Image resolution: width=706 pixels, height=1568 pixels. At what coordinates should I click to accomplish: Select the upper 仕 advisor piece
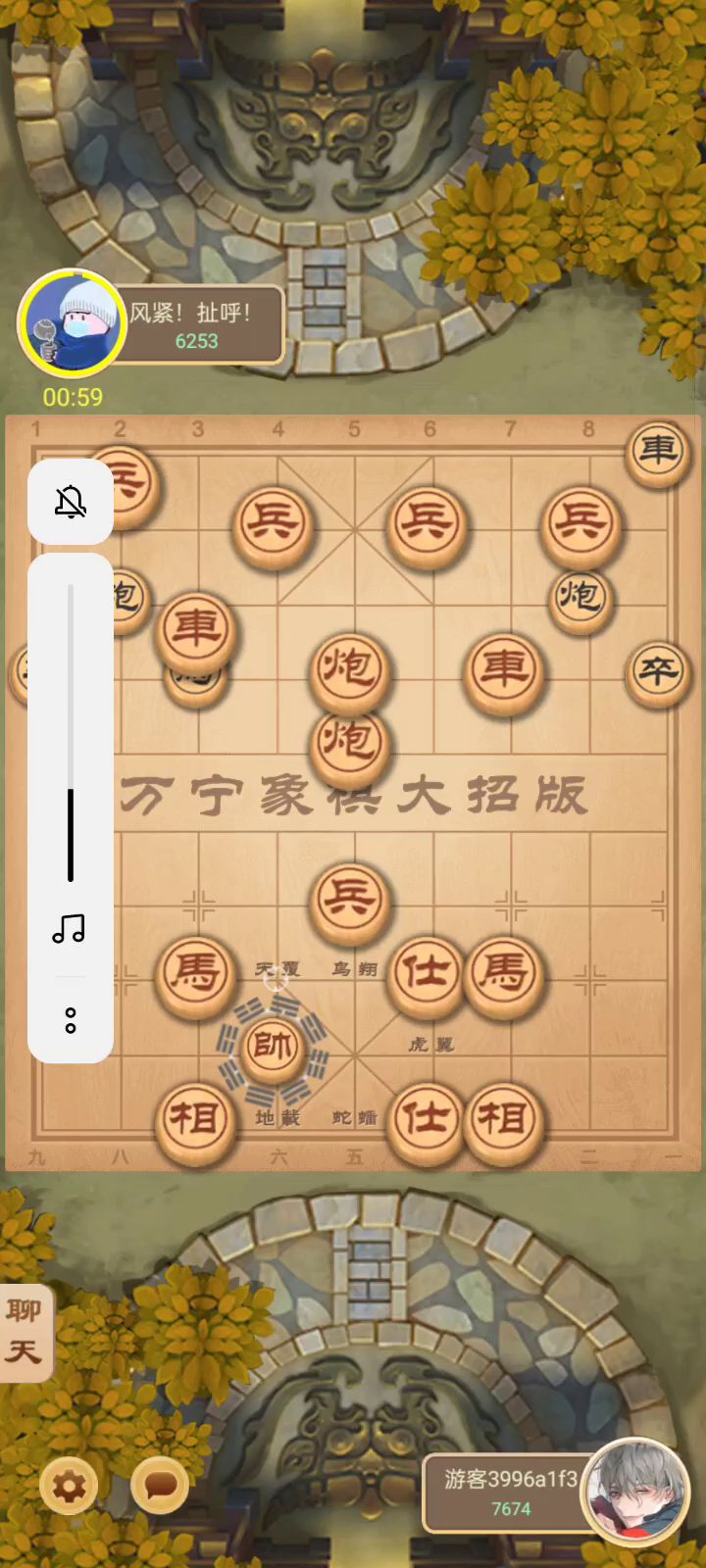[x=427, y=974]
